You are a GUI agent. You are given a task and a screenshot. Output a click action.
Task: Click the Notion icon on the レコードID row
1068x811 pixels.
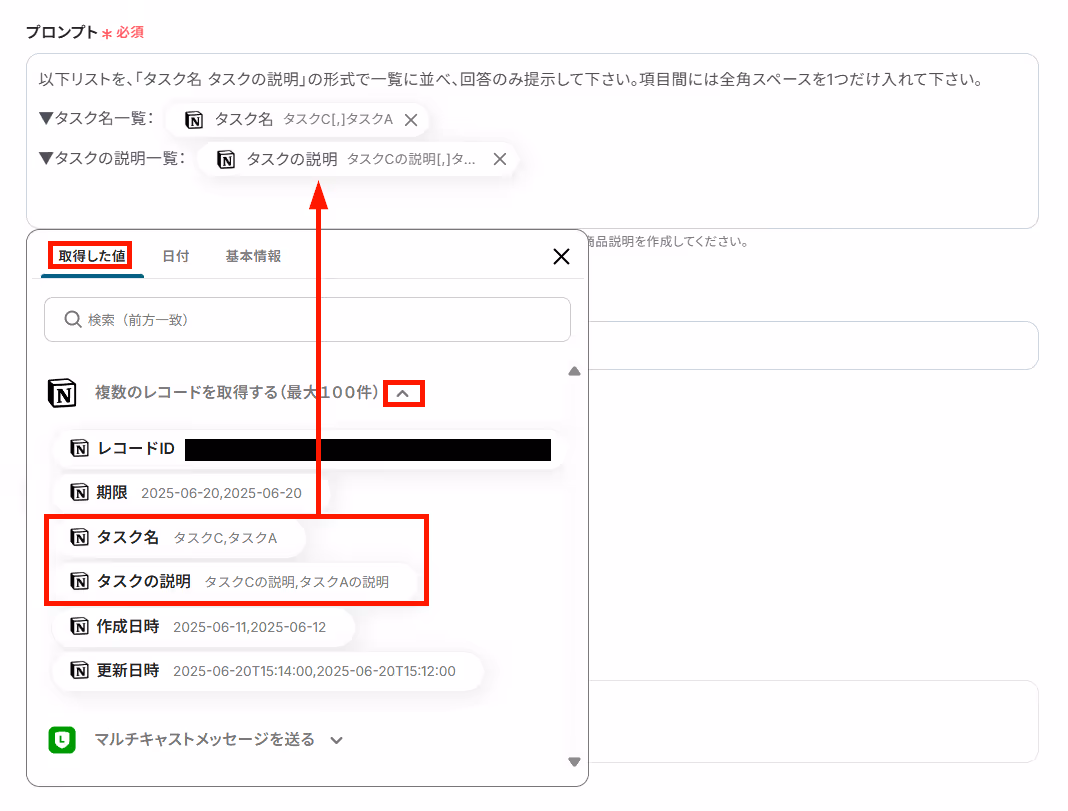tap(80, 449)
